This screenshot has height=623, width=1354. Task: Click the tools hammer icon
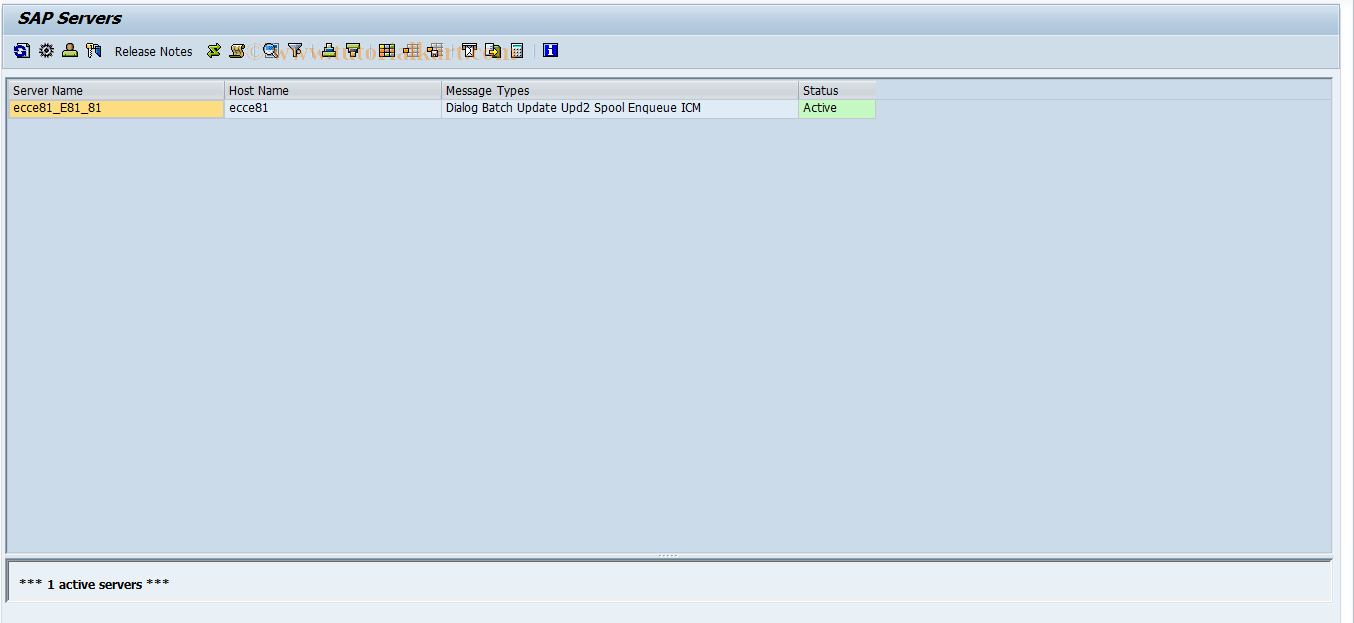(94, 50)
